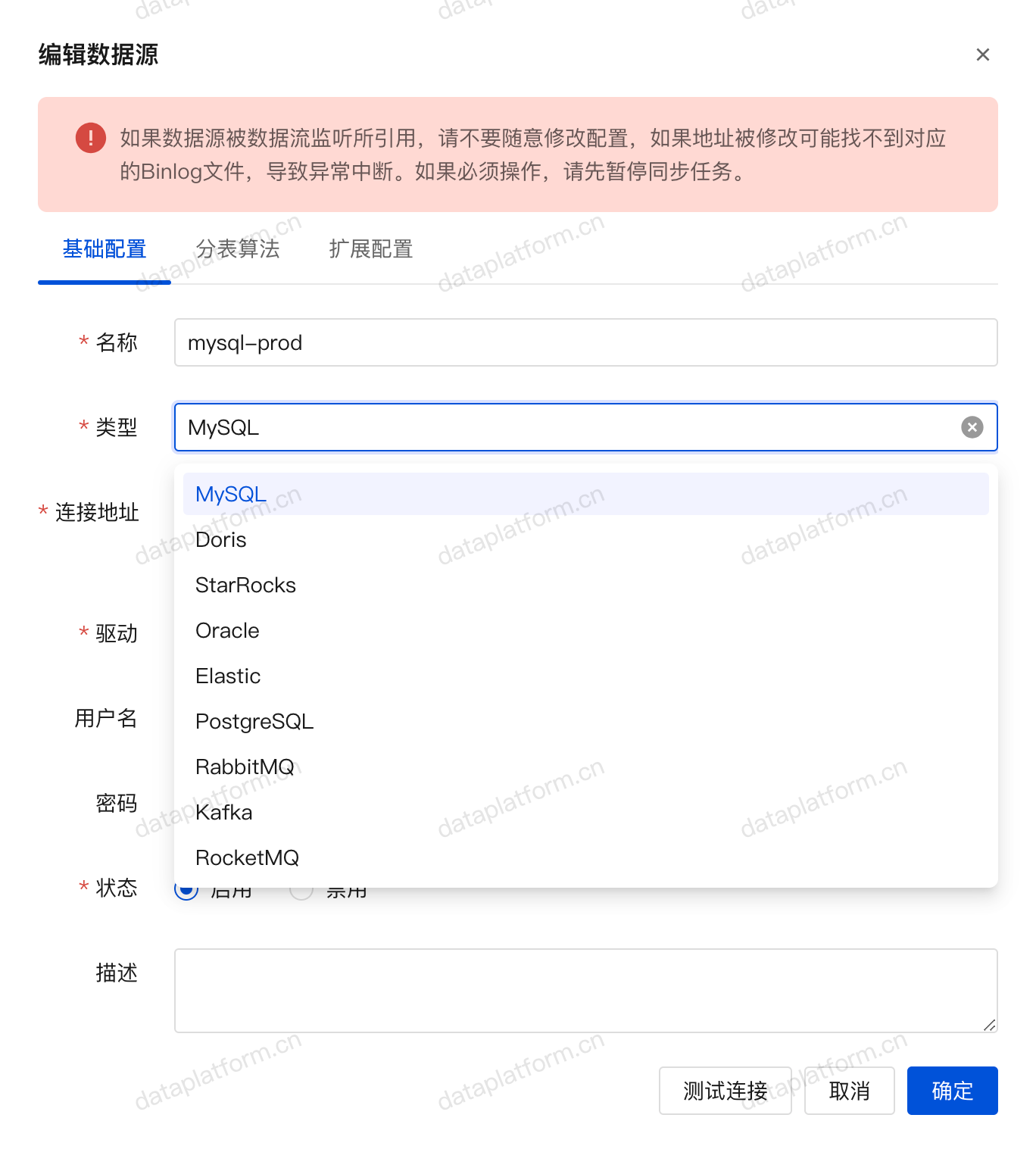The width and height of the screenshot is (1036, 1171).
Task: Click the 名称 input field with mysql-prod
Action: [x=585, y=342]
